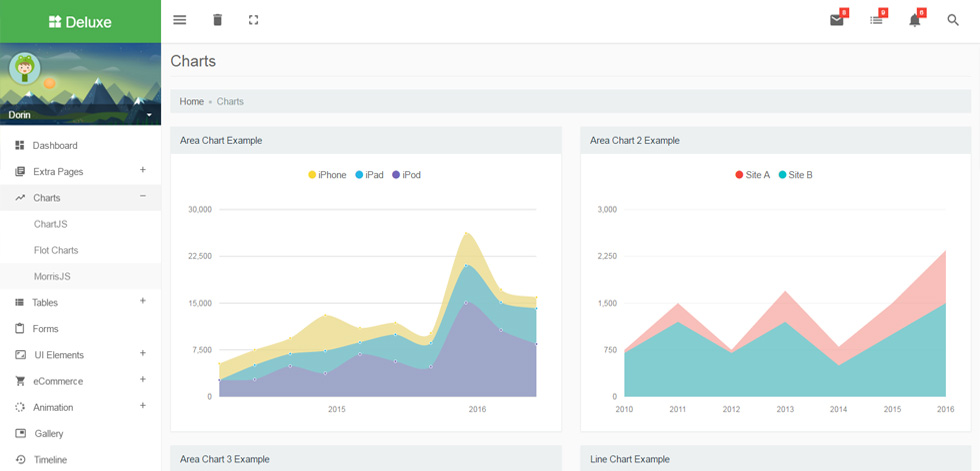
Task: Open the task list icon with badge
Action: click(x=876, y=20)
